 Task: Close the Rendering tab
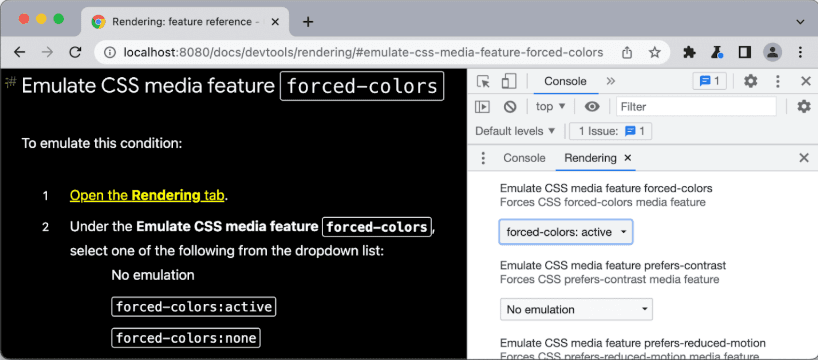628,158
